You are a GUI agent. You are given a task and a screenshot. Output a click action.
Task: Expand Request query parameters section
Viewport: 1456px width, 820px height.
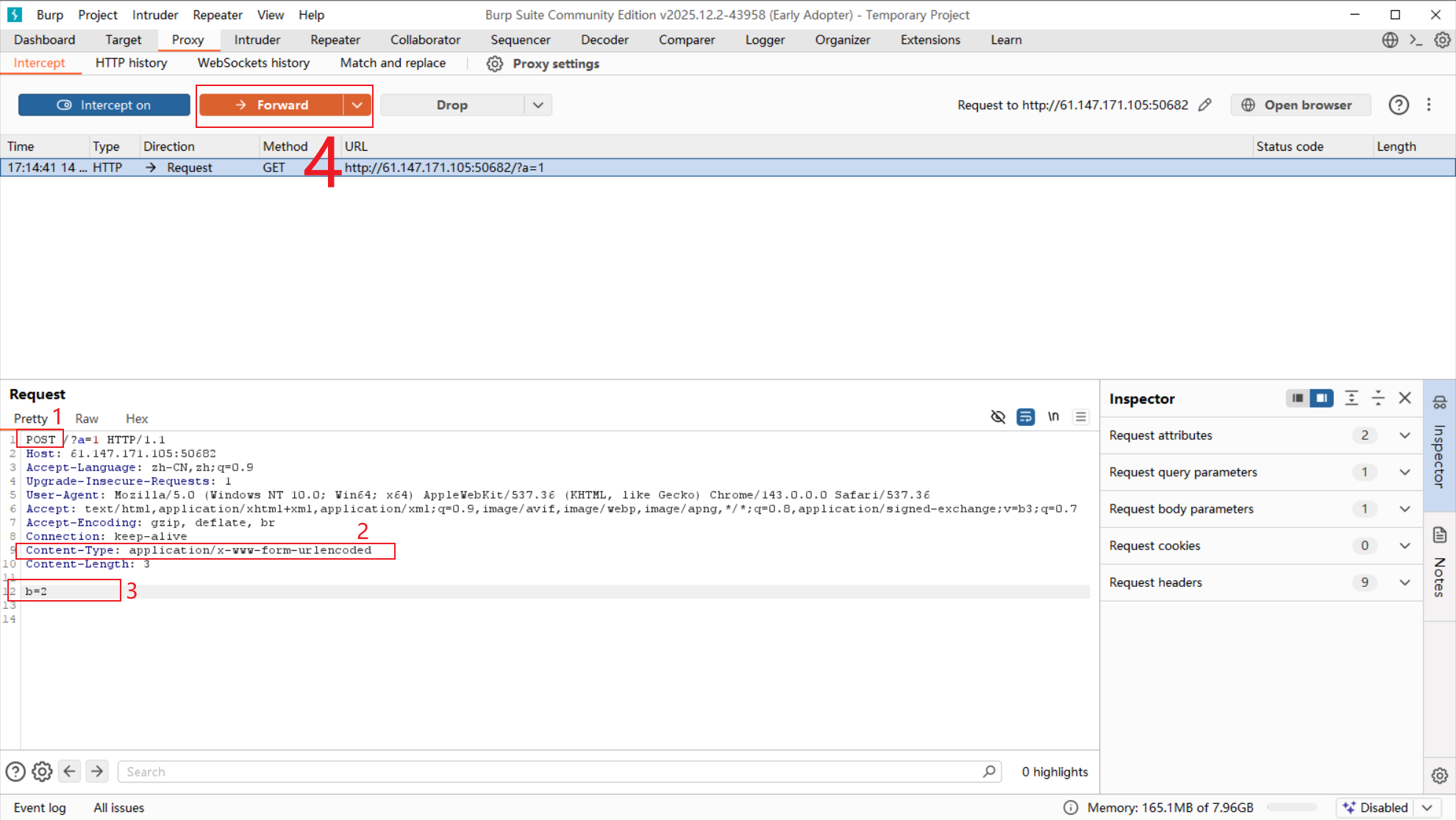pos(1404,472)
